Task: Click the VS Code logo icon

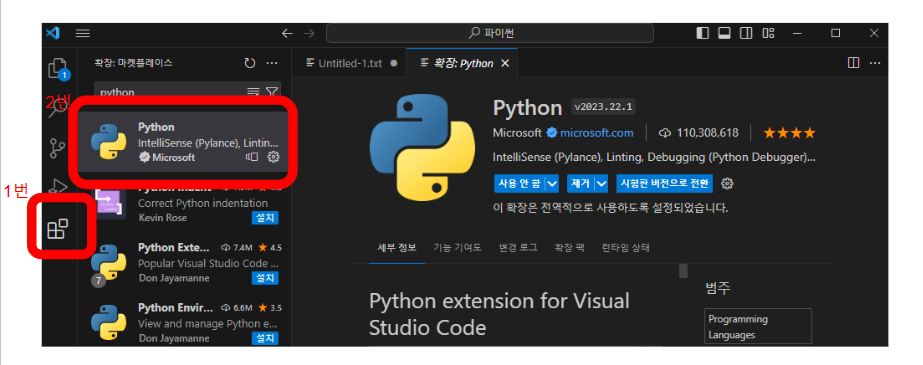Action: click(53, 33)
